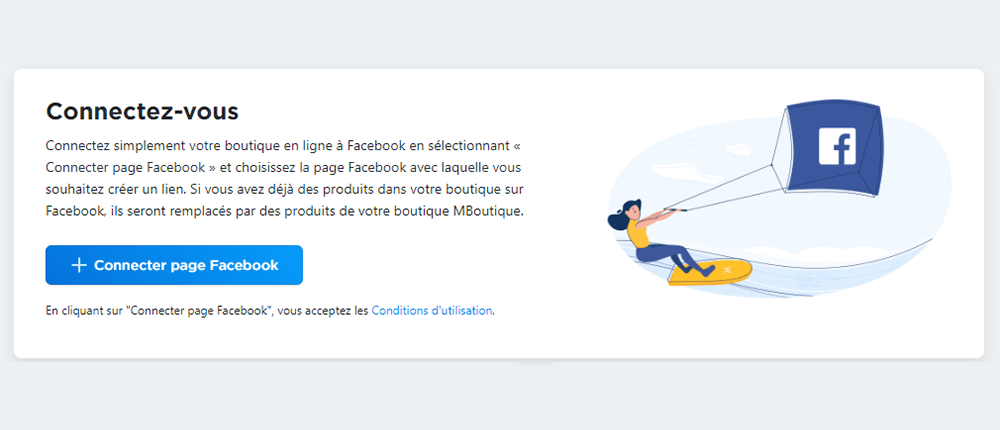
Task: Click the description paragraph about connecting your boutique
Action: click(x=285, y=178)
